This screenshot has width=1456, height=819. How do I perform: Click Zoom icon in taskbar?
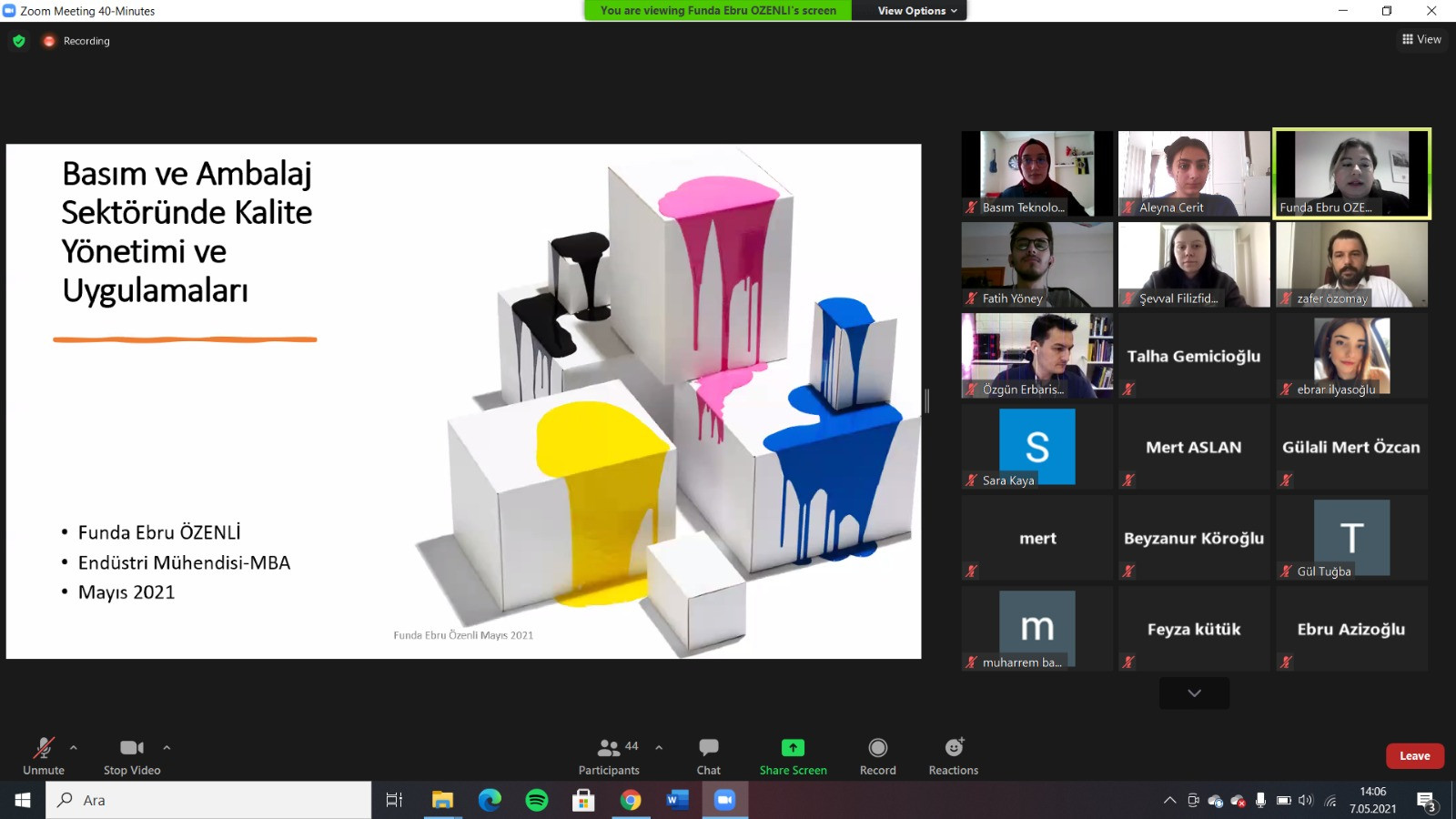(x=724, y=800)
